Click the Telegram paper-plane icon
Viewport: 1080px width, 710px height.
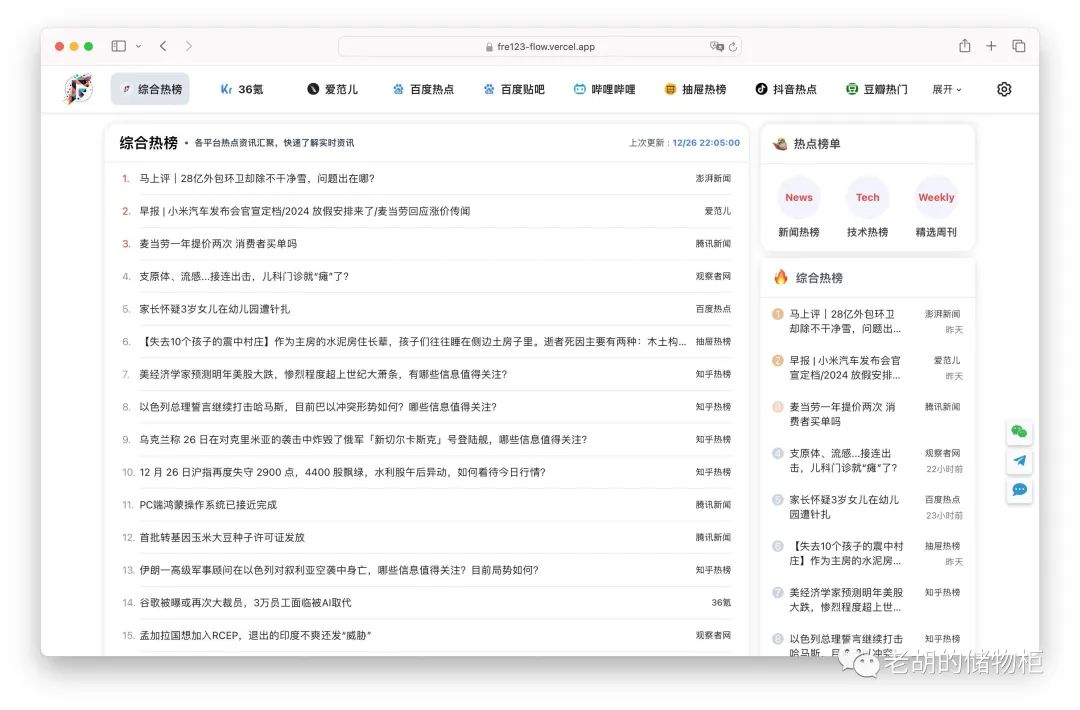click(x=1019, y=461)
